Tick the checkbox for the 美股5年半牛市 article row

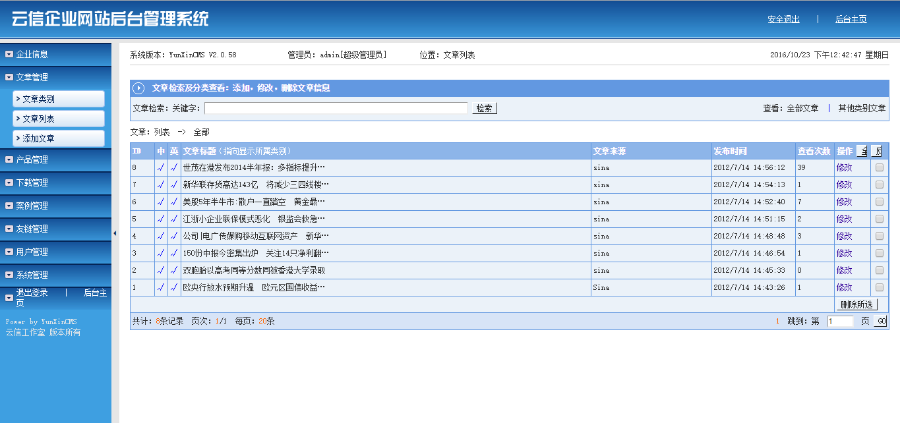[879, 202]
